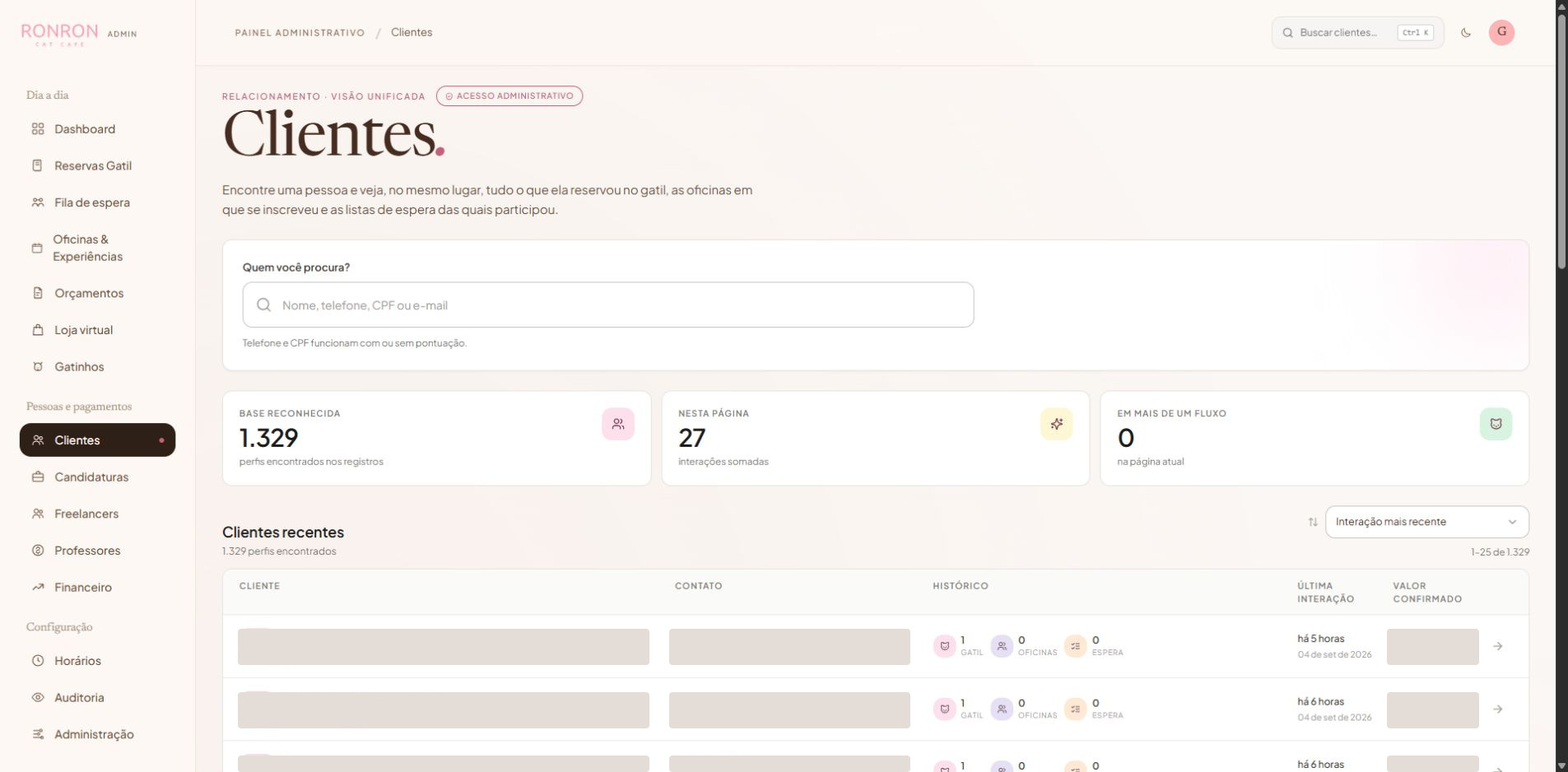Open Reservas Gatil via its sidebar icon
Screen dimensions: 1568x772
pyautogui.click(x=38, y=165)
